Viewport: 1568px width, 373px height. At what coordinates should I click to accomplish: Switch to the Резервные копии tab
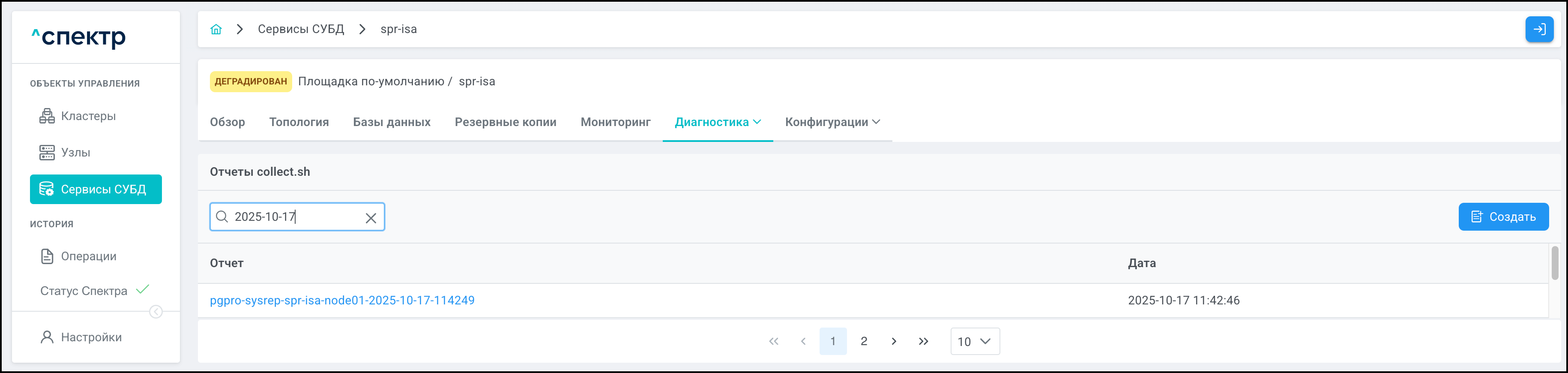[x=505, y=122]
